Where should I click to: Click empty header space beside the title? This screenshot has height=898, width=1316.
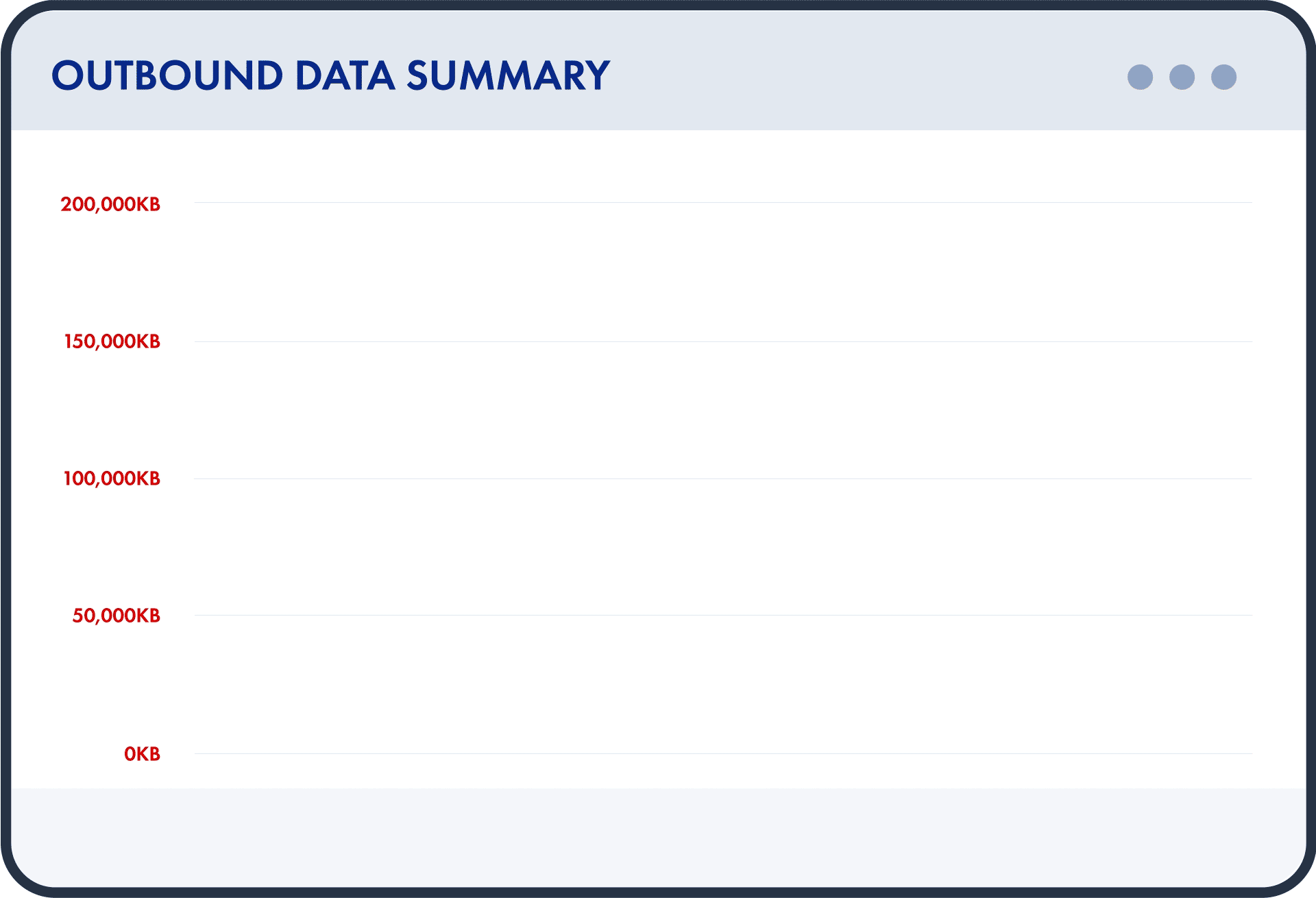(864, 75)
